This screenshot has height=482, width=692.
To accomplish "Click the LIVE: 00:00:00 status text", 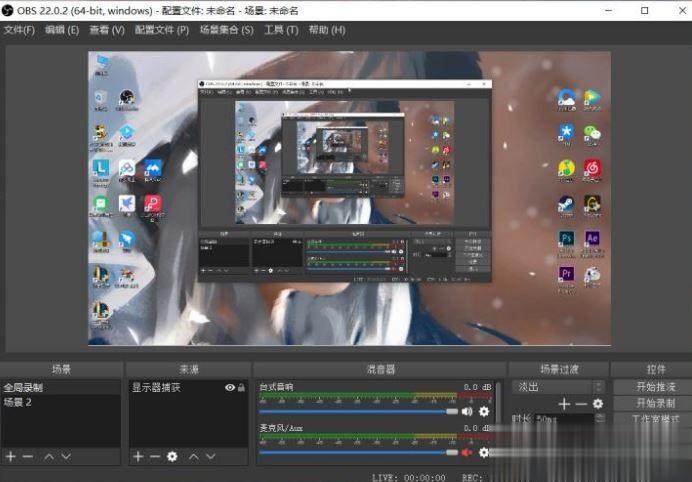I will tap(409, 478).
